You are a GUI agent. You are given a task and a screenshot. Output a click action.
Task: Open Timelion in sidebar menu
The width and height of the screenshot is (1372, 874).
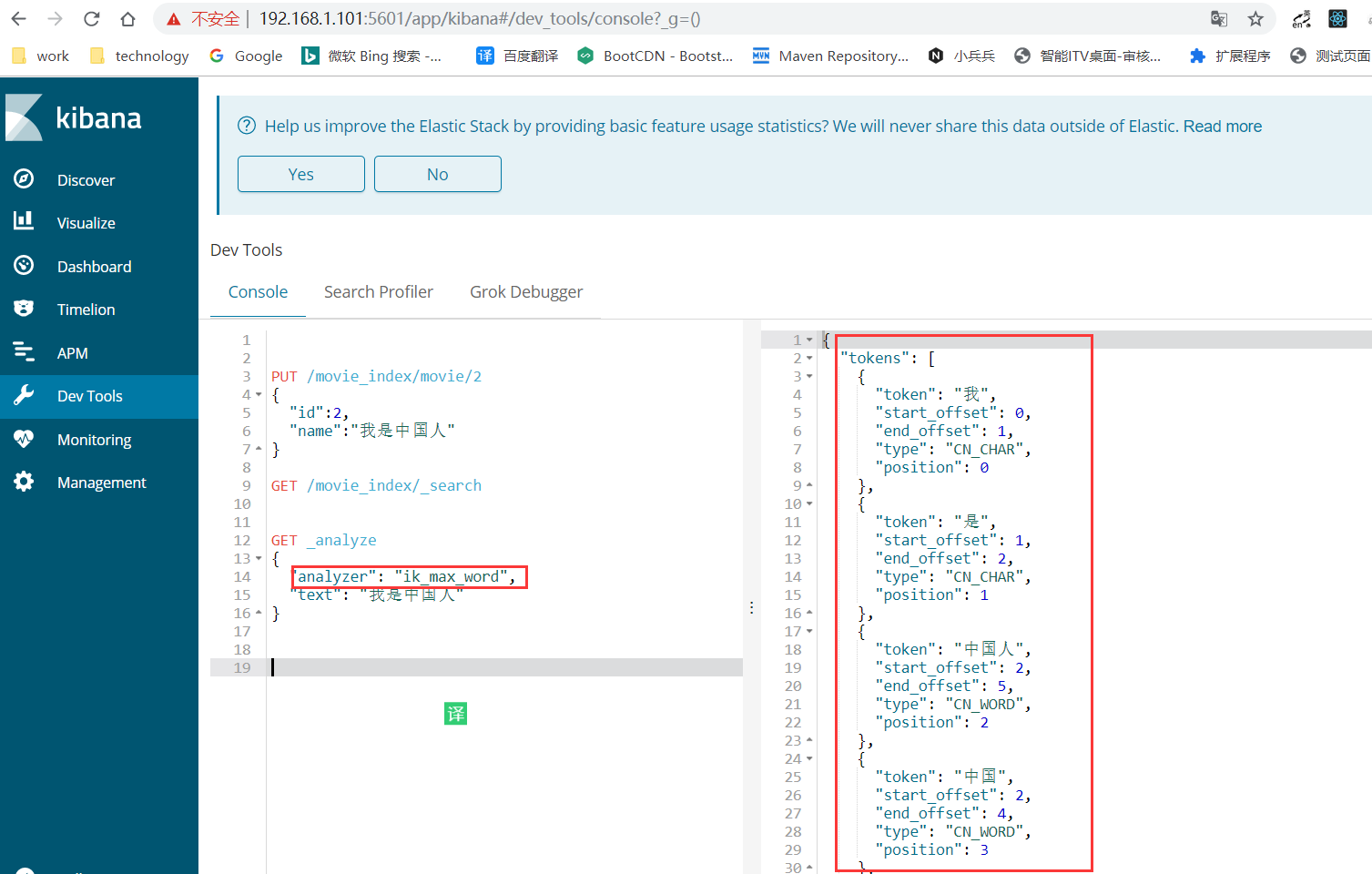pyautogui.click(x=86, y=310)
